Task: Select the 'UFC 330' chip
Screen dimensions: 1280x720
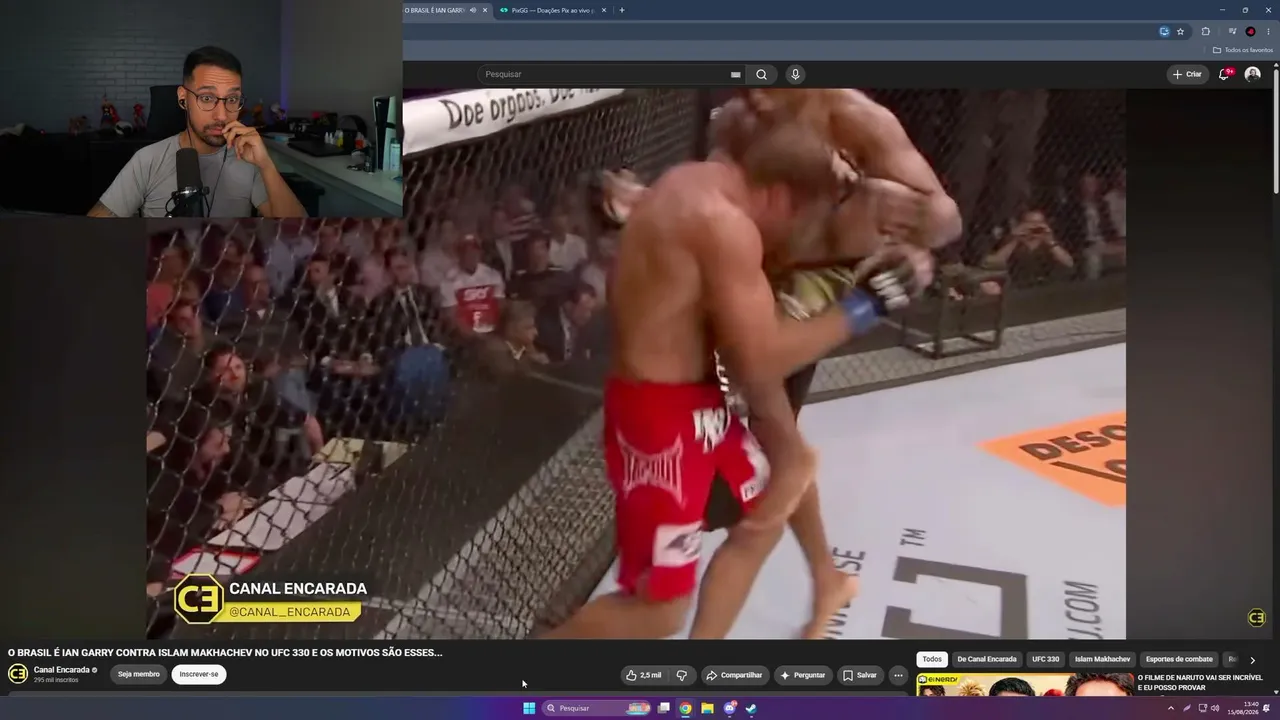Action: coord(1046,659)
